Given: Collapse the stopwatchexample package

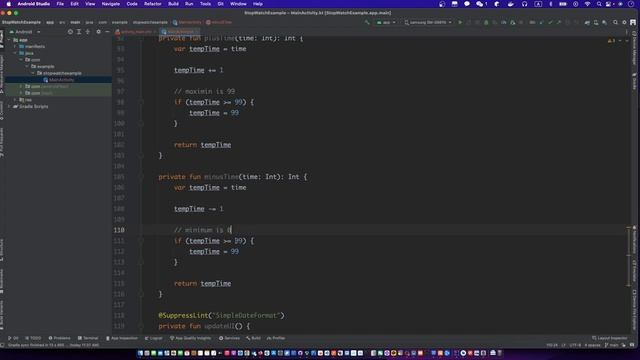Looking at the screenshot, I should 33,73.
